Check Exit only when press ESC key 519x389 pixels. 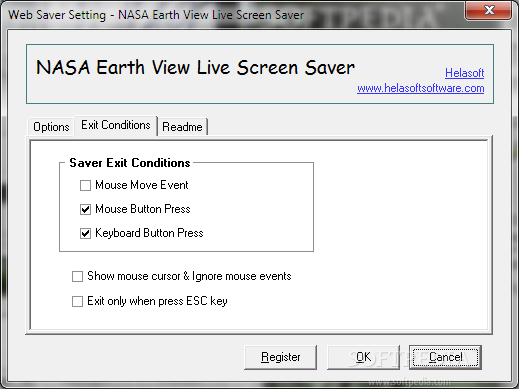pyautogui.click(x=77, y=301)
